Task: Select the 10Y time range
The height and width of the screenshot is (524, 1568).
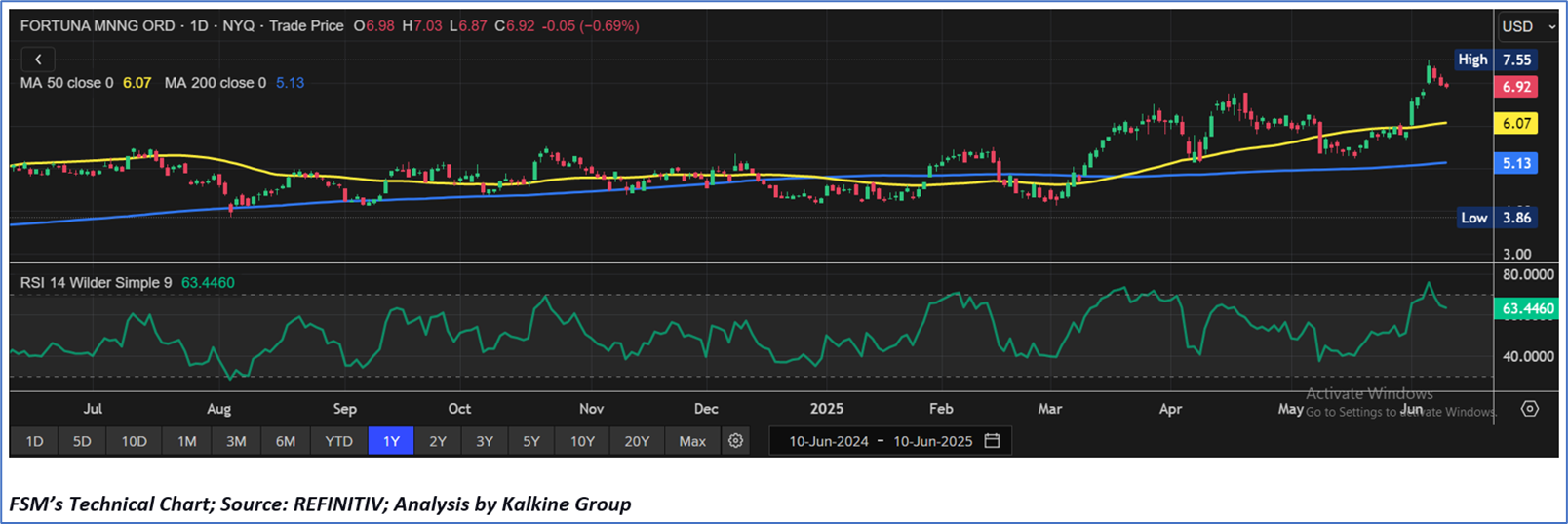Action: click(x=582, y=441)
